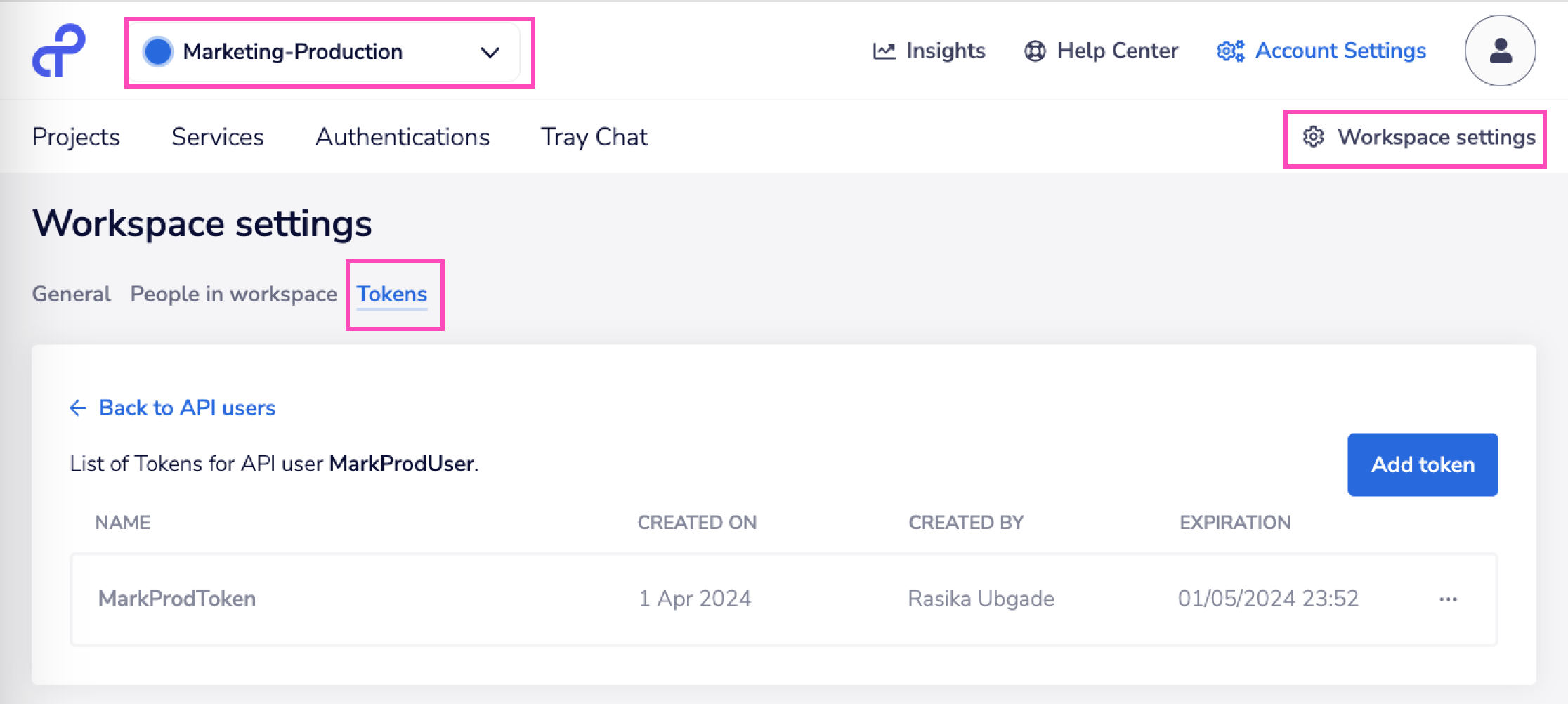The height and width of the screenshot is (704, 1568).
Task: Click the Tray logo icon
Action: [59, 51]
